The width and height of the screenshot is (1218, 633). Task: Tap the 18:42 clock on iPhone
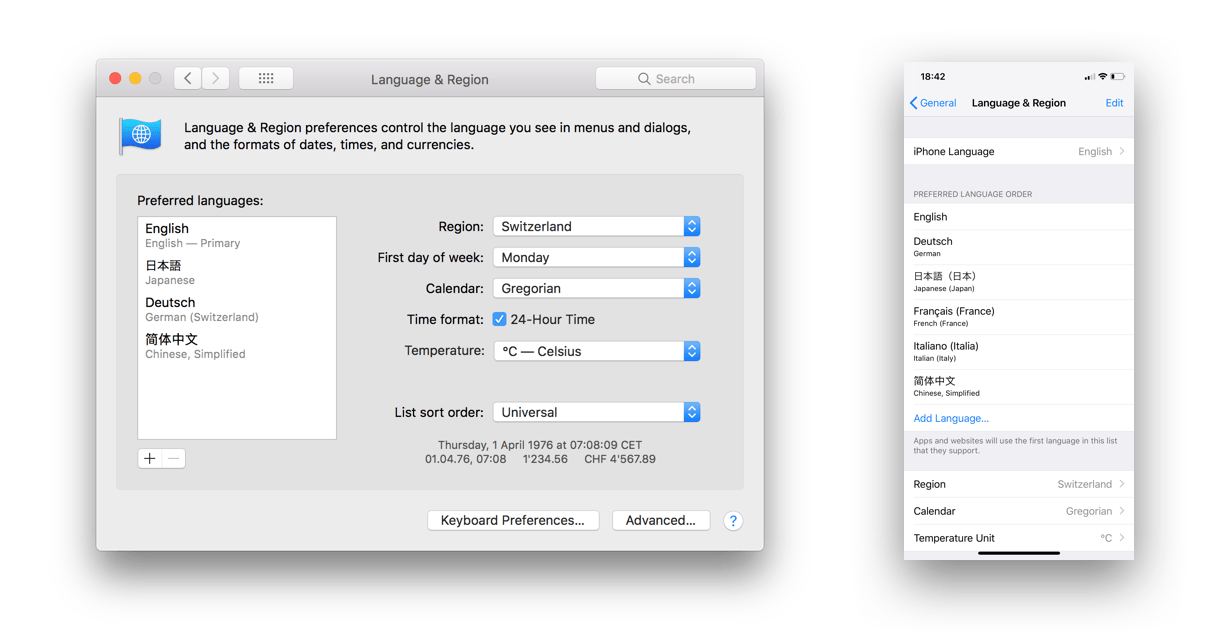tap(933, 77)
